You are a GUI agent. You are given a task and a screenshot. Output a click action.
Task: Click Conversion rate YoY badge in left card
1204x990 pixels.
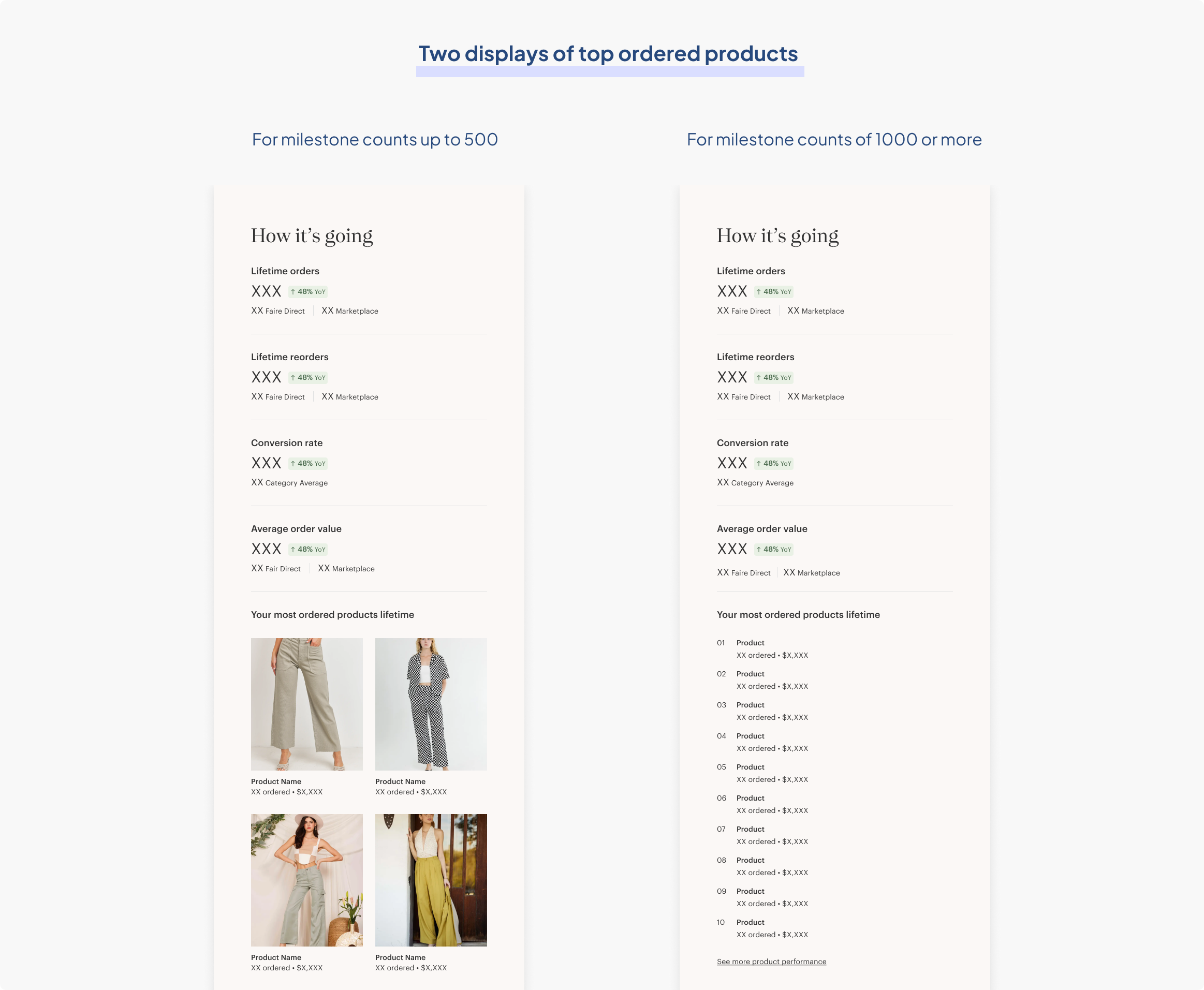pos(307,463)
